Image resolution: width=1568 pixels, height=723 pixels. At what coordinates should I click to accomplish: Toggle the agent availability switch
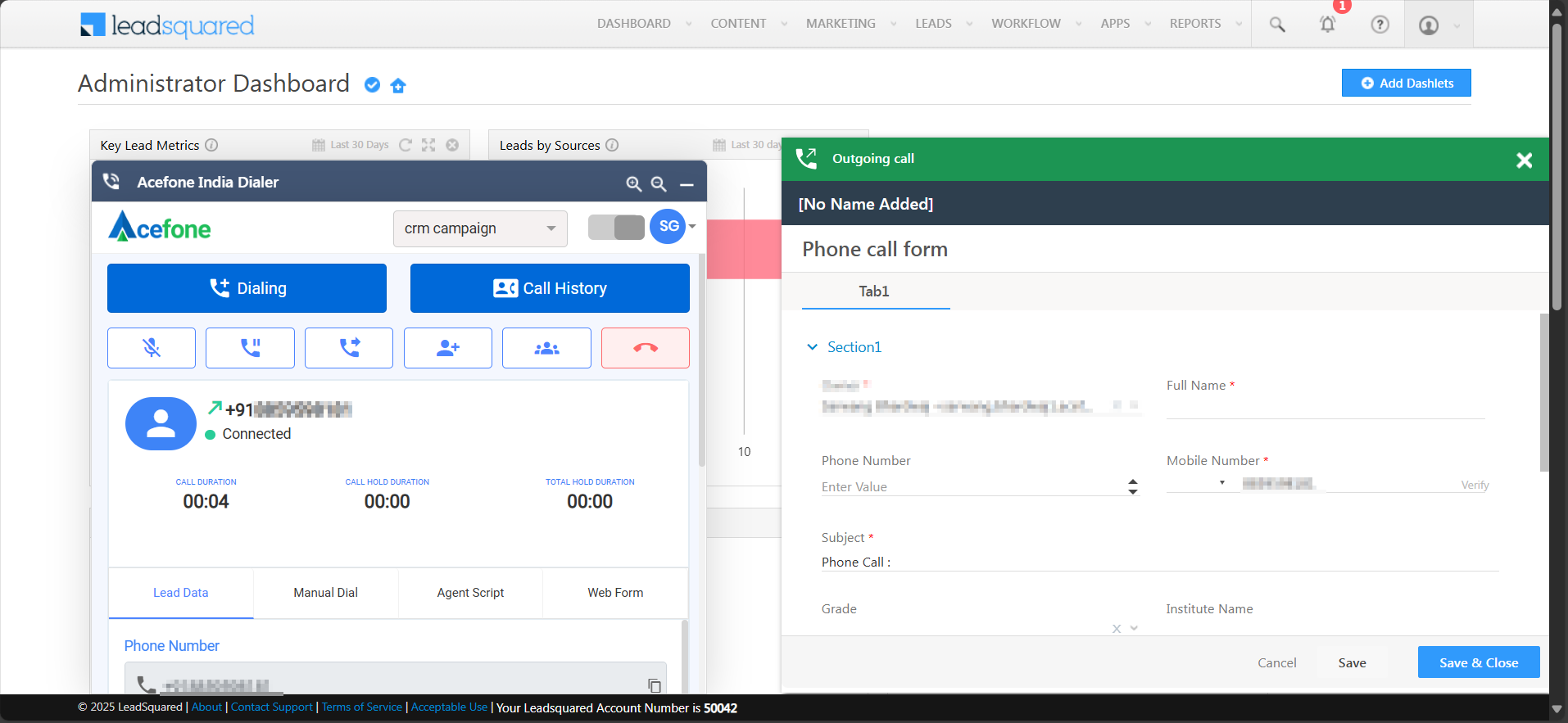[x=617, y=227]
